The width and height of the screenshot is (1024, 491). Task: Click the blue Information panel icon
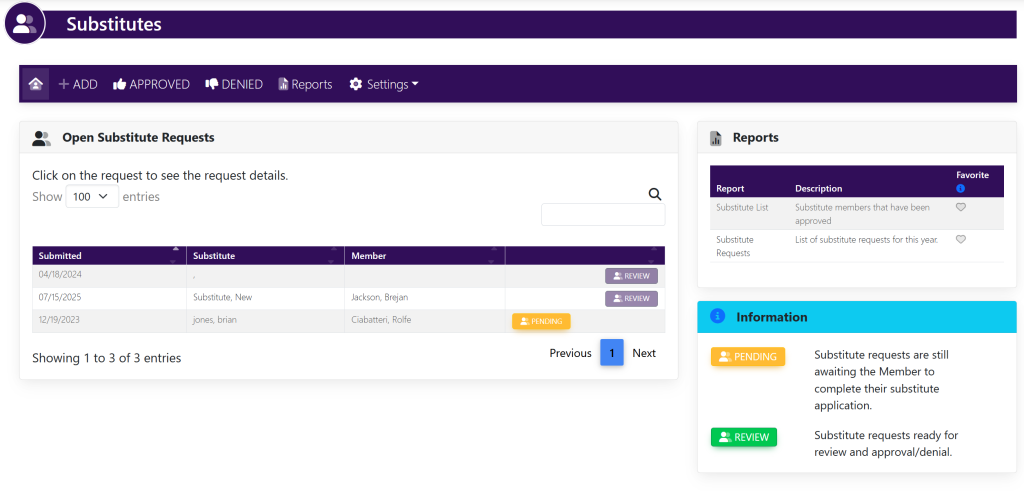click(717, 316)
